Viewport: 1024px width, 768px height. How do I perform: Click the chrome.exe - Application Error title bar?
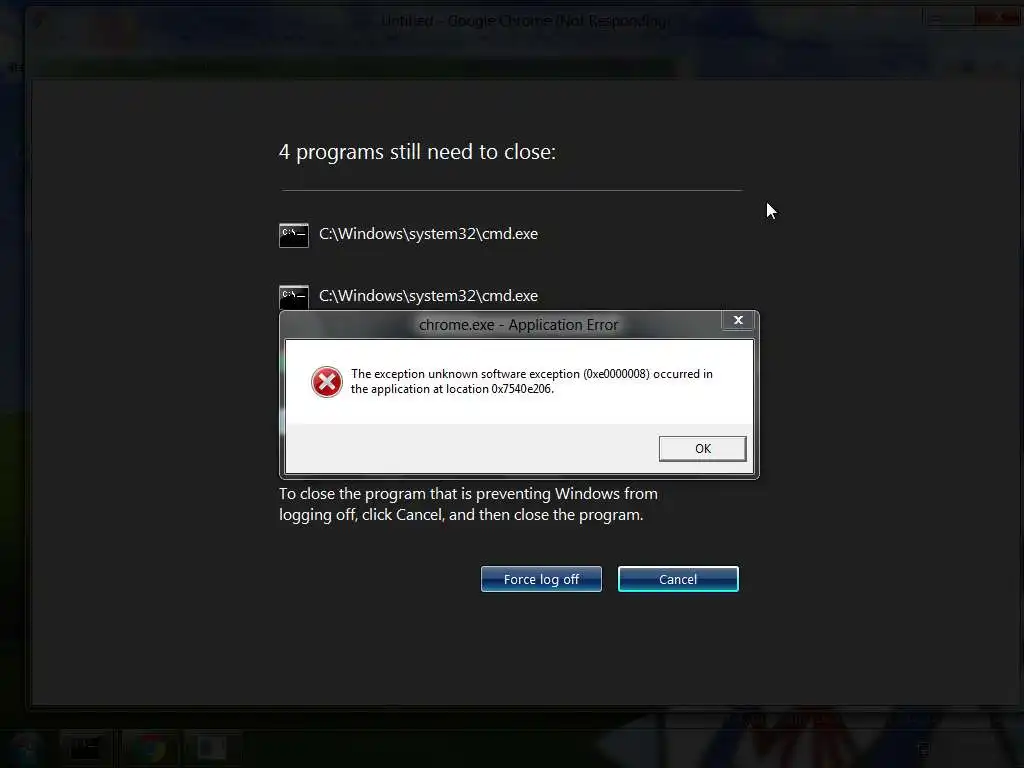[x=518, y=325]
